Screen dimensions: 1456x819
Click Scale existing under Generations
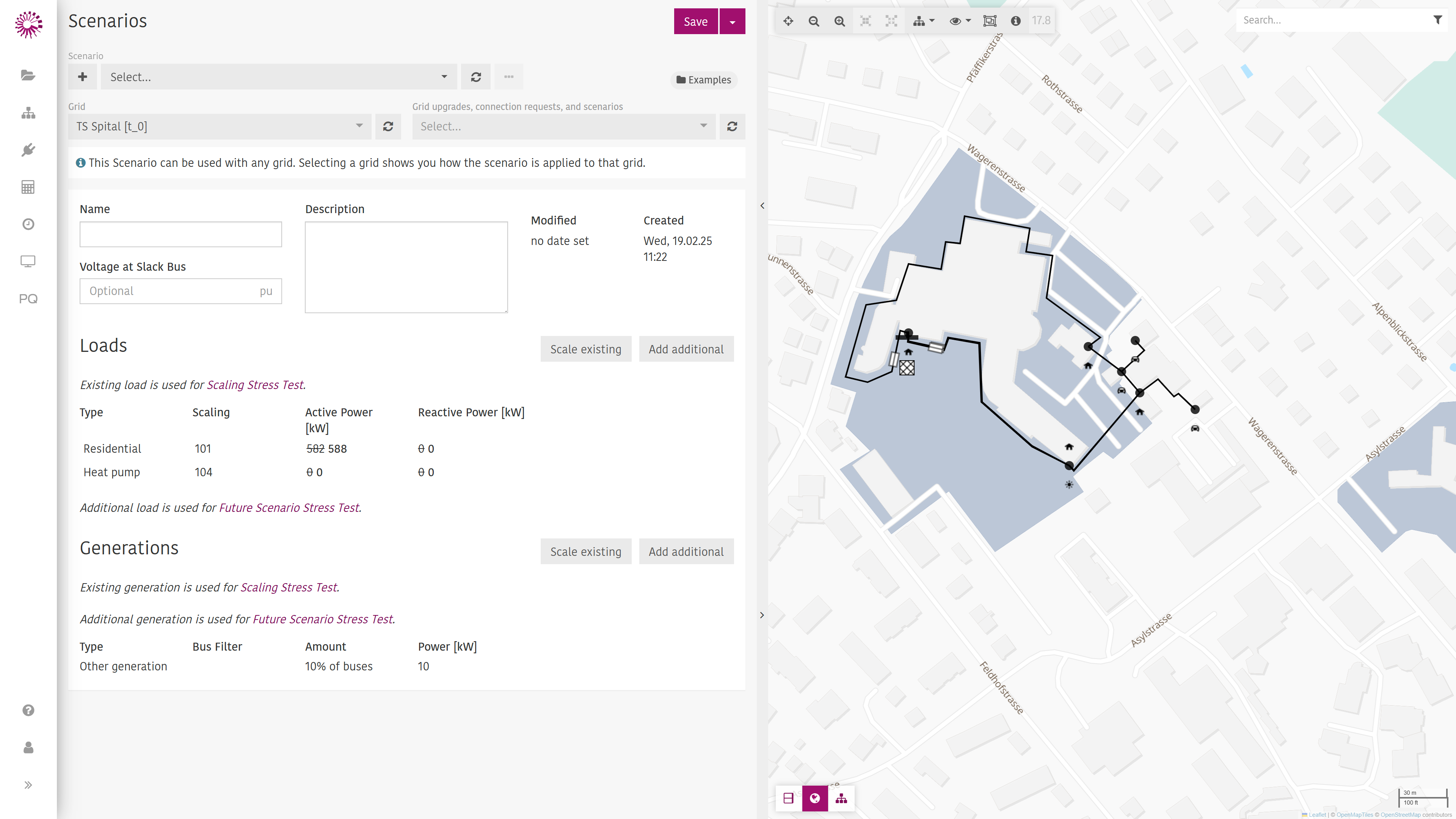pos(585,552)
